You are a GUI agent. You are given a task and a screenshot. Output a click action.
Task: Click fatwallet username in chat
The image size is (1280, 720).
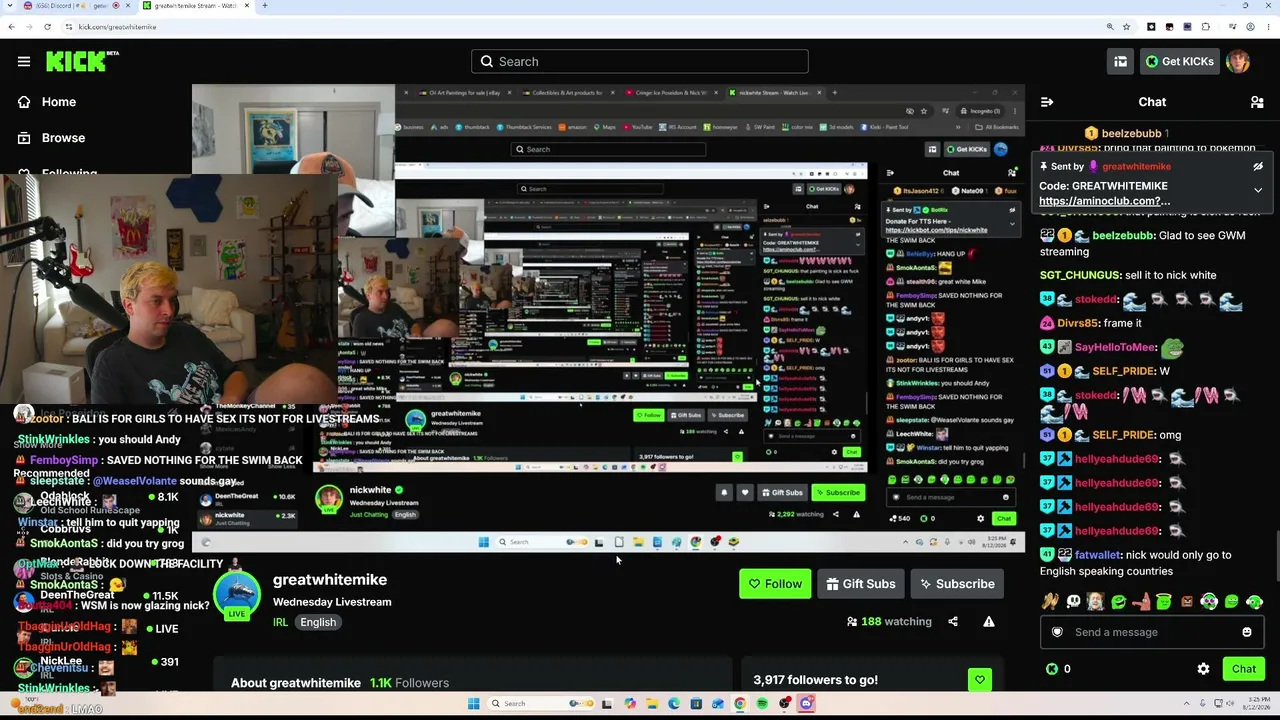pos(1098,555)
